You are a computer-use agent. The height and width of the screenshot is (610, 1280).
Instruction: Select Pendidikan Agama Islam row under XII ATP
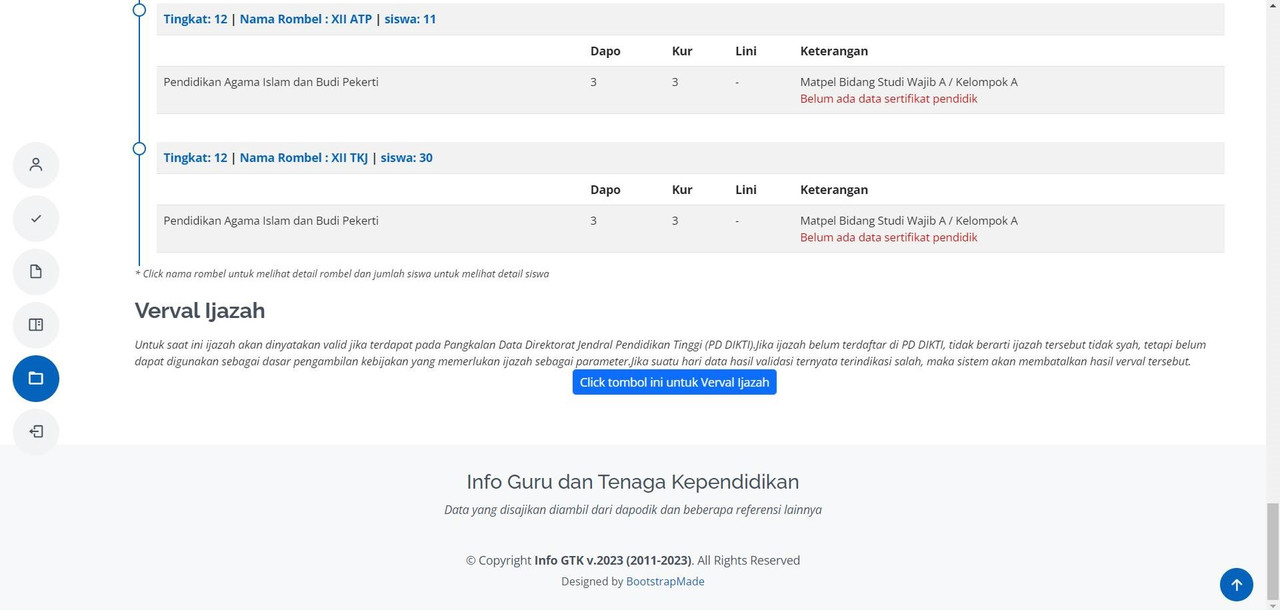690,90
